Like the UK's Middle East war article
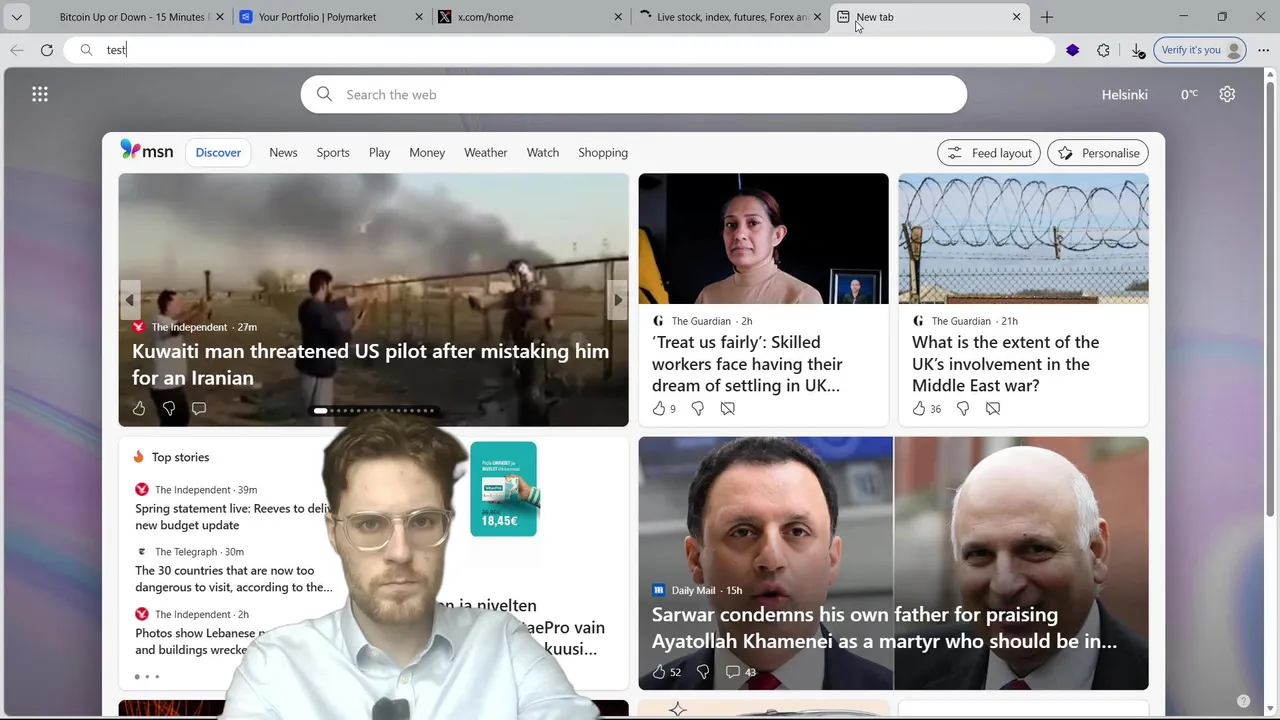 [x=919, y=408]
